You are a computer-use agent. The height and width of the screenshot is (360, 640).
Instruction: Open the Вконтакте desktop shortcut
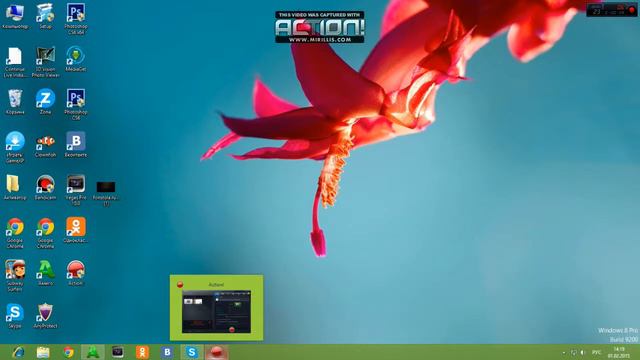76,144
